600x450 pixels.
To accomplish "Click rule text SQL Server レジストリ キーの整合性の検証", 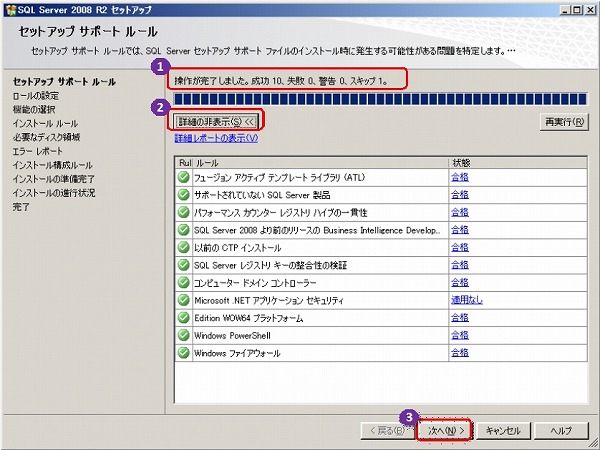I will tap(271, 266).
